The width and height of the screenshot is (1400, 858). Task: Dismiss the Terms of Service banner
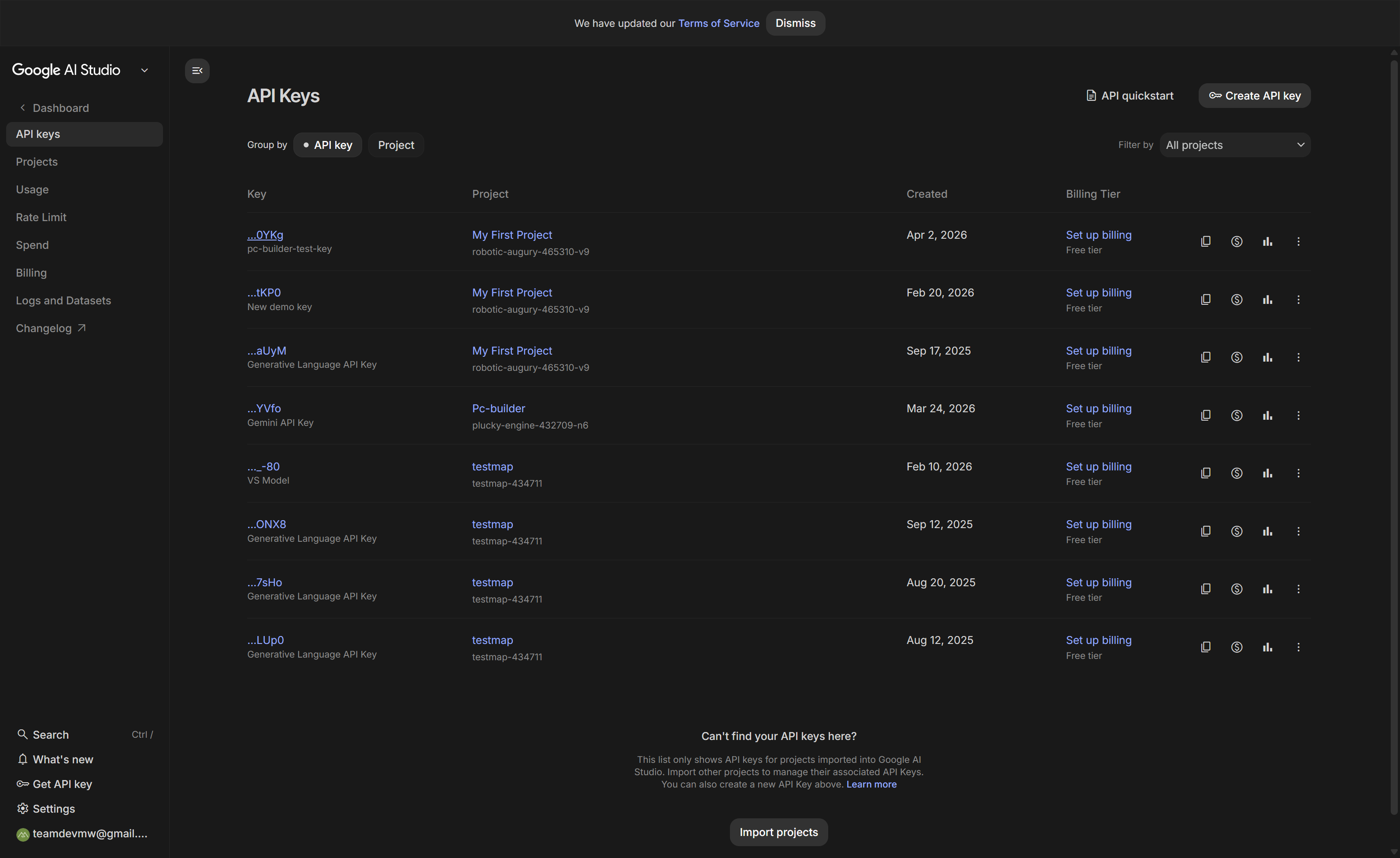coord(796,23)
